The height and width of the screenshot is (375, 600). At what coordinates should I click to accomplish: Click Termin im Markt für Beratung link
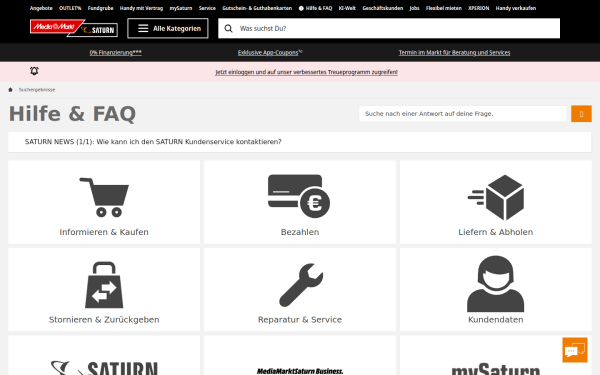click(x=455, y=52)
